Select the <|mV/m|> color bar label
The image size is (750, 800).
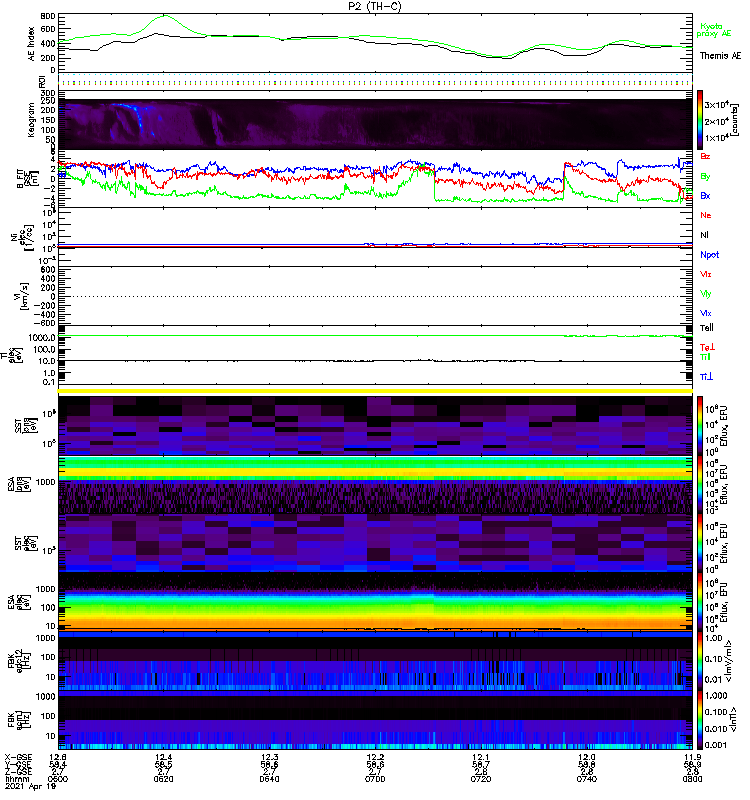(731, 661)
